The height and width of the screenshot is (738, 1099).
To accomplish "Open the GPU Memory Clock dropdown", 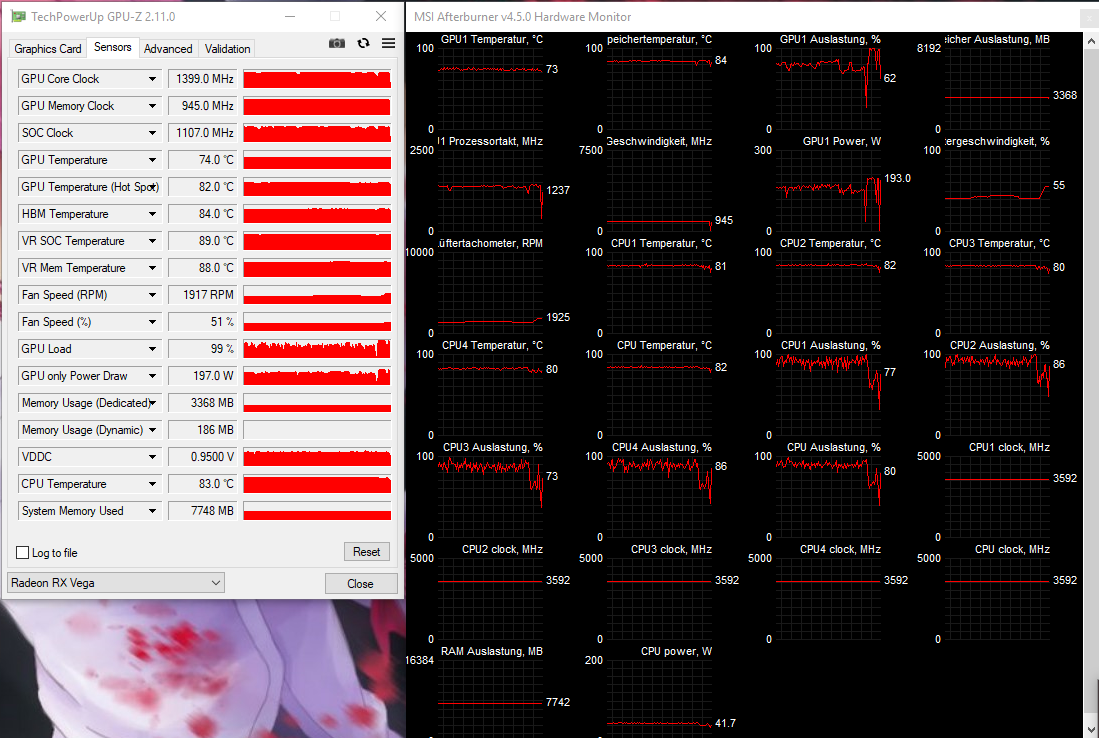I will pos(152,106).
